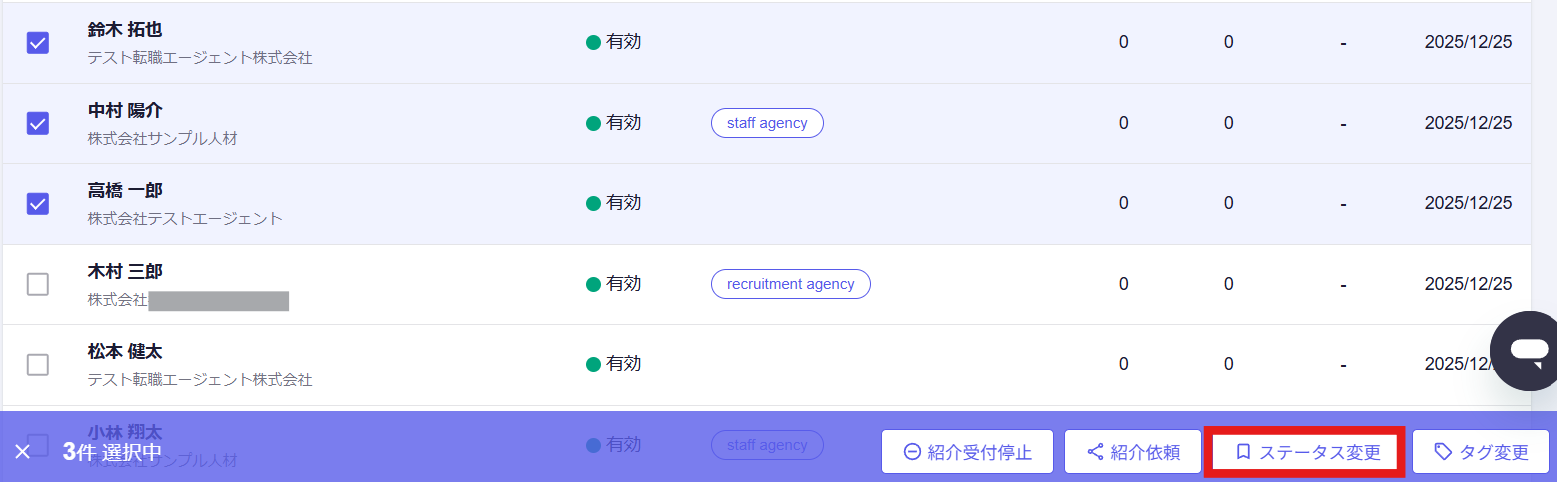This screenshot has height=482, width=1557.
Task: Click the X icon to clear selection
Action: coord(22,451)
